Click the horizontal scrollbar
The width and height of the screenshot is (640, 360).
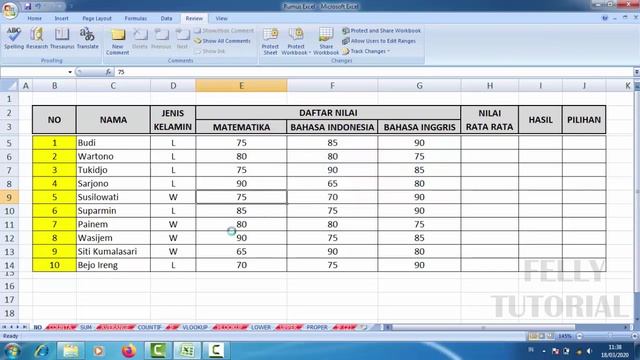point(484,327)
